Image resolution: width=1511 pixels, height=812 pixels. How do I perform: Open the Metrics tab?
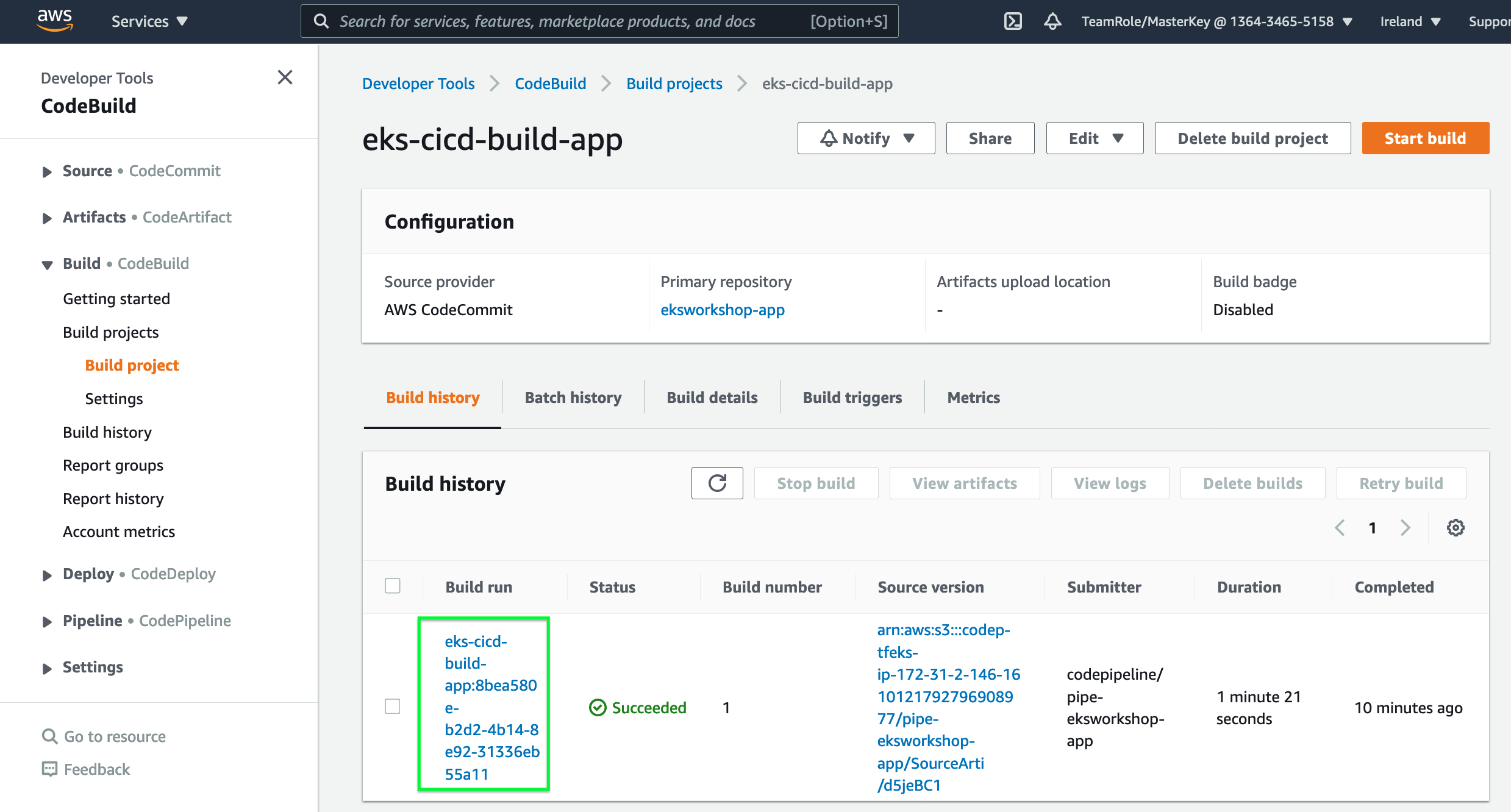pyautogui.click(x=973, y=397)
